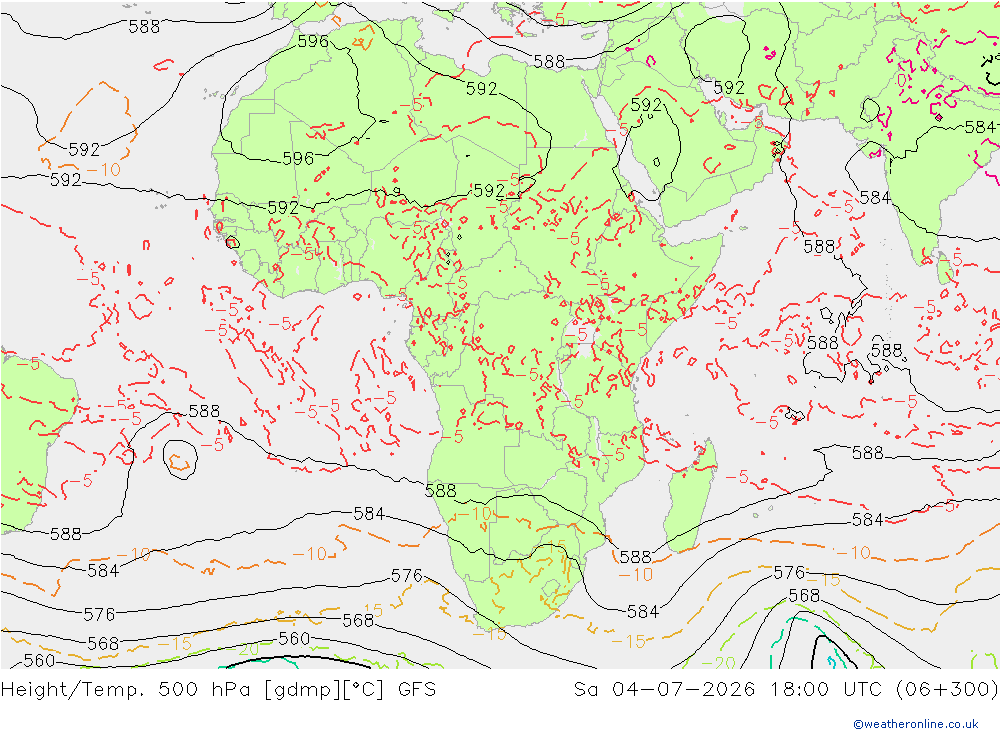Viewport: 1000px width, 733px height.
Task: Click the magenta "0" temperature label over Asia
Action: click(902, 80)
